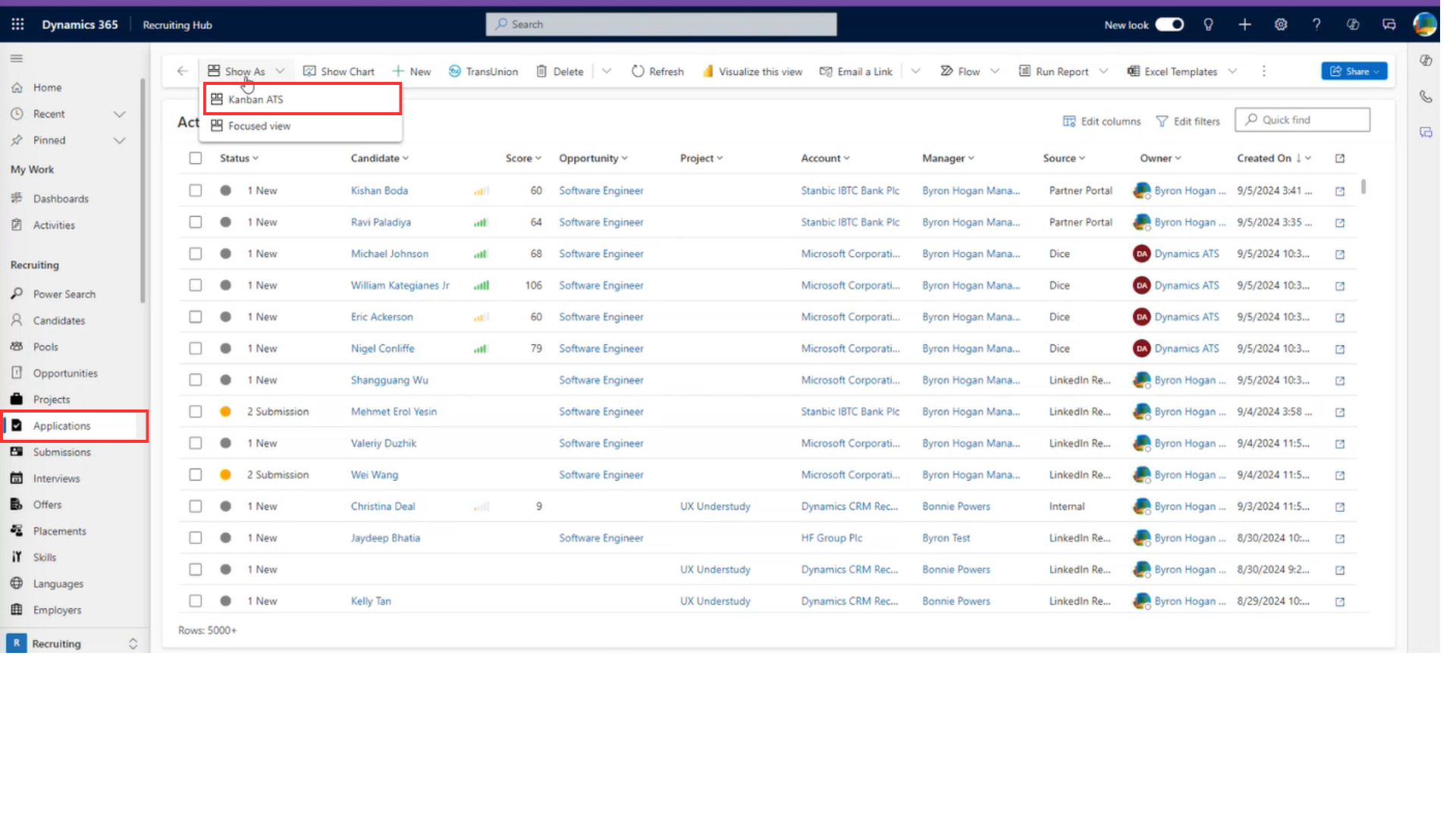Open UX Understudy link in Christina Deal row
Viewport: 1456px width, 819px height.
pyautogui.click(x=715, y=507)
